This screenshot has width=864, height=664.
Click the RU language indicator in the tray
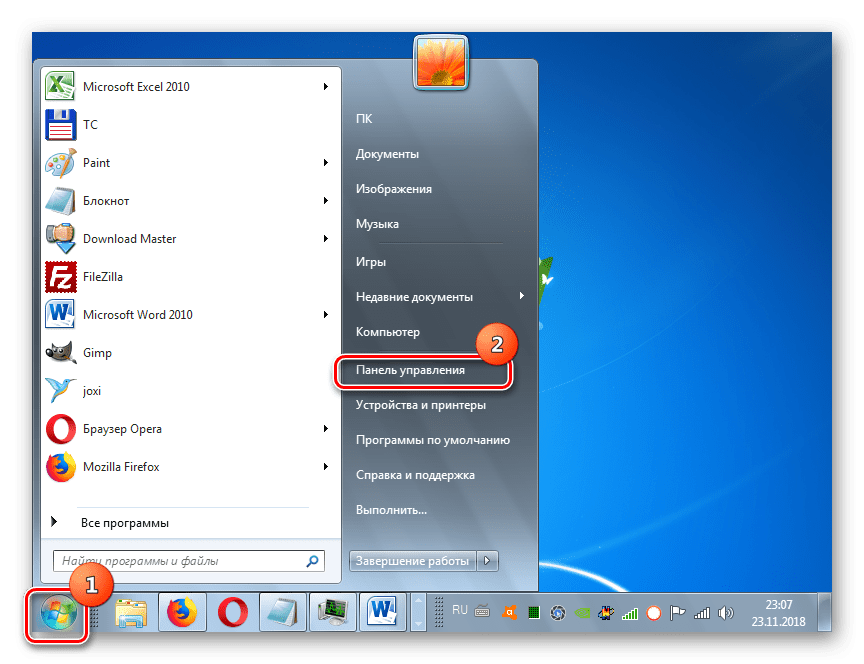click(x=460, y=609)
